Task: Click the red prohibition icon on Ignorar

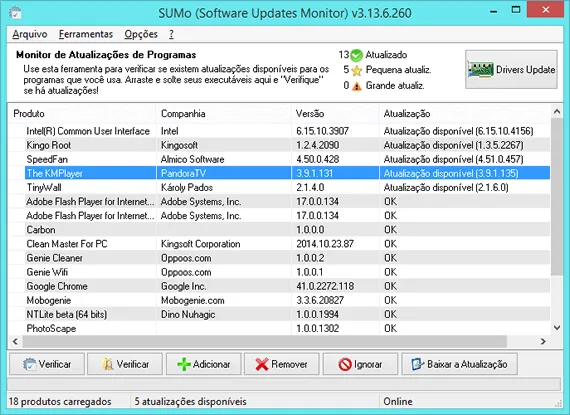Action: pyautogui.click(x=345, y=364)
